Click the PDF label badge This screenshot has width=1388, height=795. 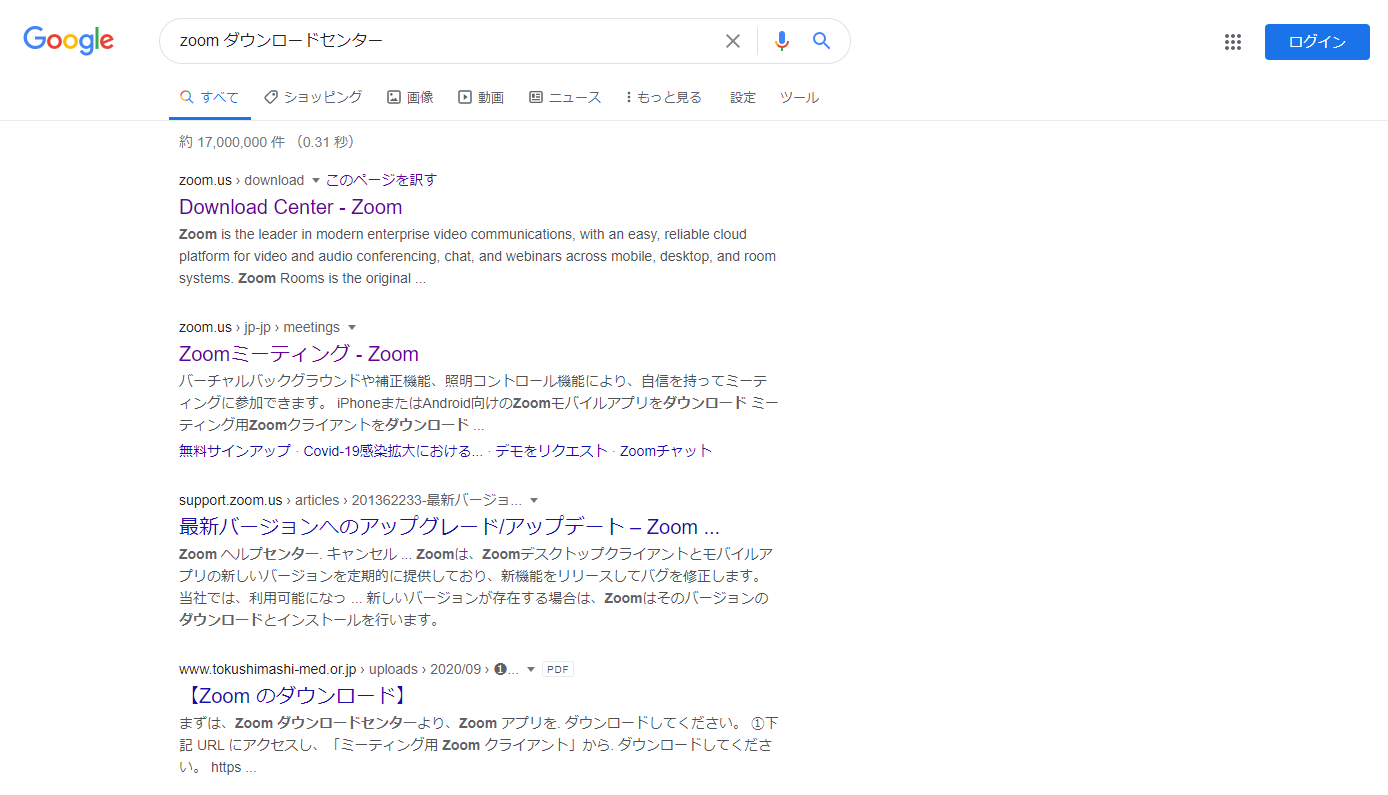tap(558, 670)
